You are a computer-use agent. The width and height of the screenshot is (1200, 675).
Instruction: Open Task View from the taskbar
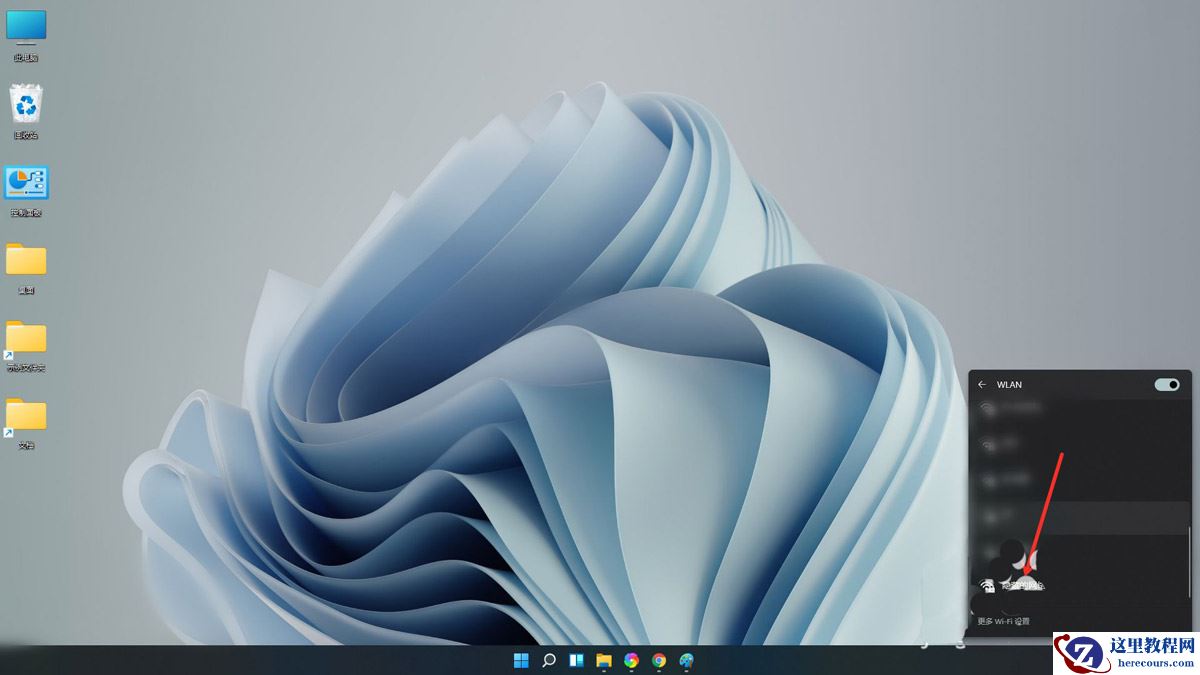576,659
